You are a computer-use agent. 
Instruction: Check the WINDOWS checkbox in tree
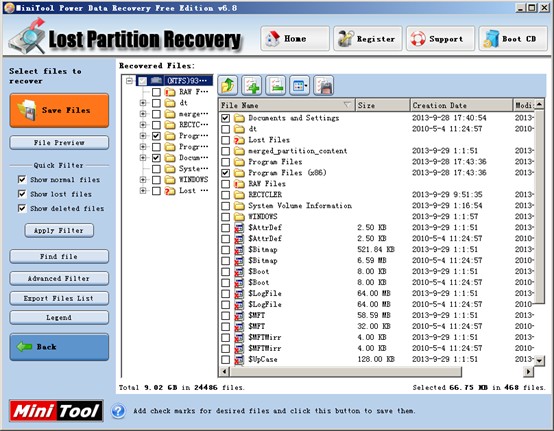point(156,180)
